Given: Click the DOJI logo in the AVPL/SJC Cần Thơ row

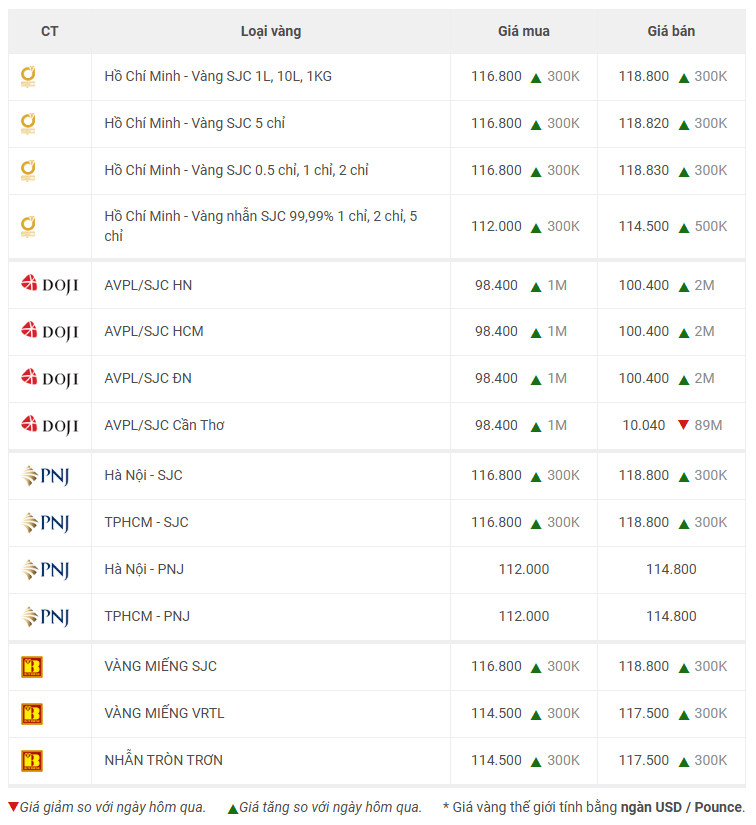Looking at the screenshot, I should (49, 425).
